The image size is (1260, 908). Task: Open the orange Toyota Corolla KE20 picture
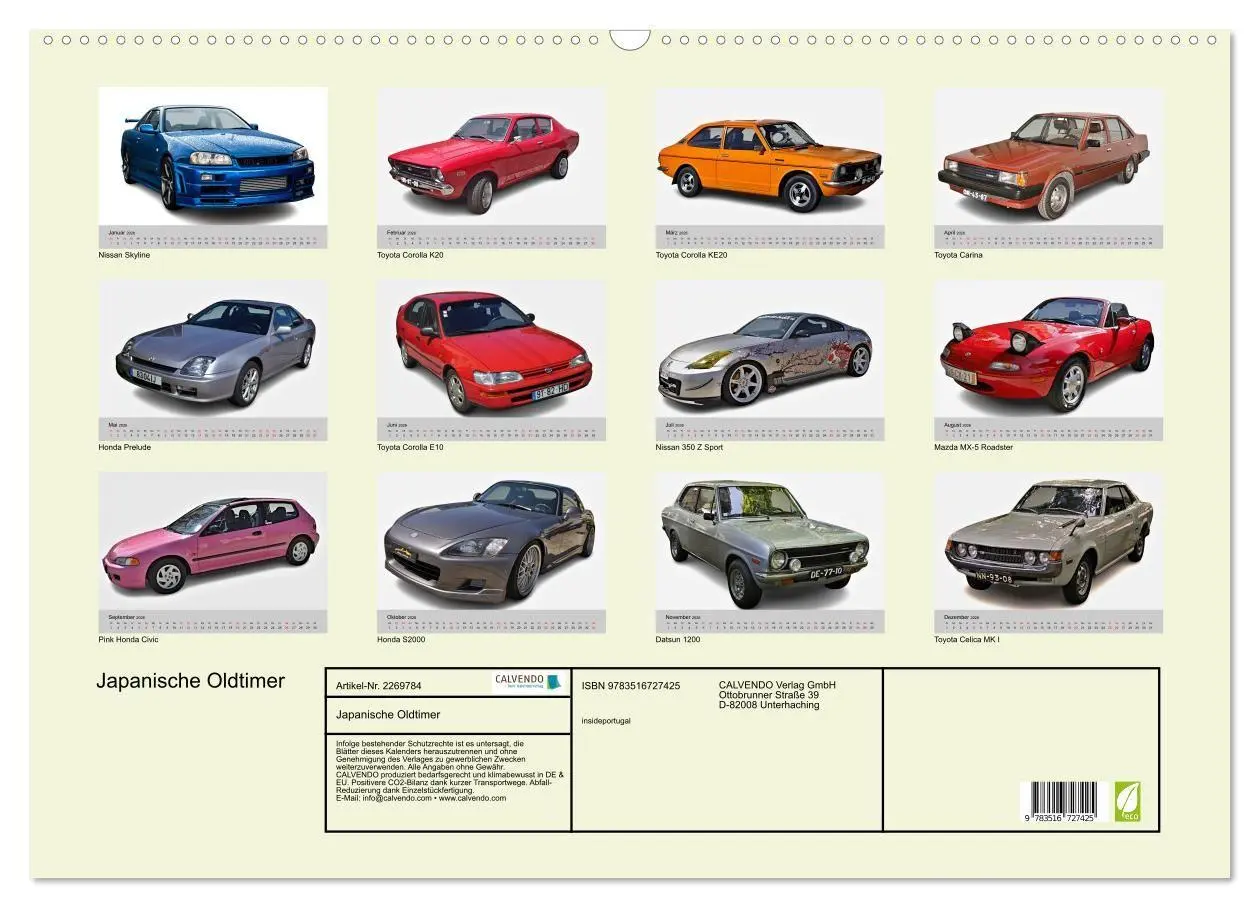(770, 156)
